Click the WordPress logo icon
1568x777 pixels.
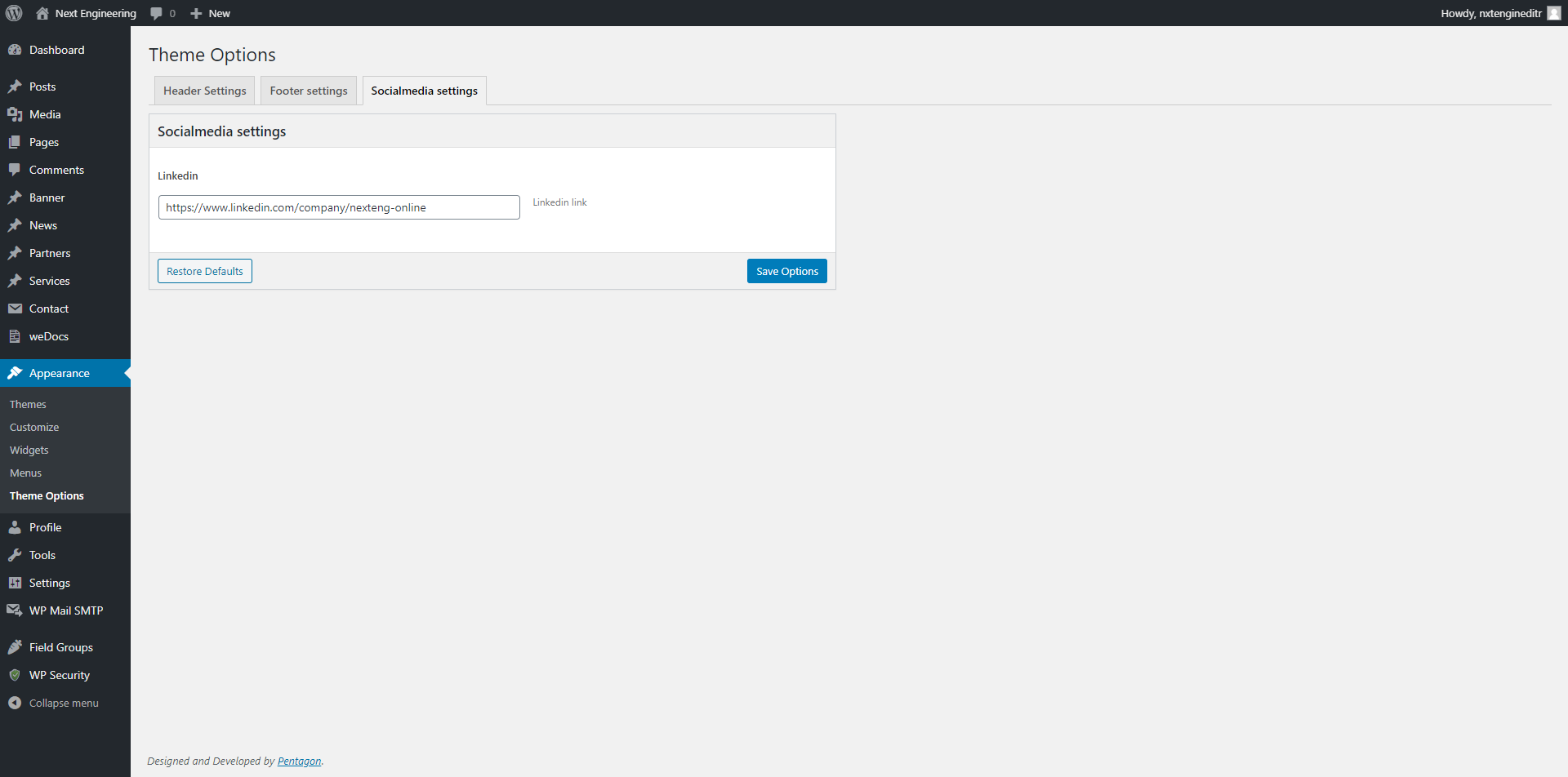click(x=14, y=13)
